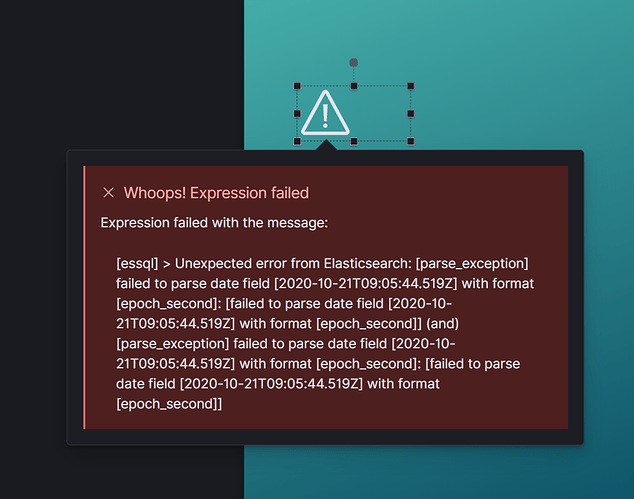Click empty space inside the selected element box

tap(380, 114)
